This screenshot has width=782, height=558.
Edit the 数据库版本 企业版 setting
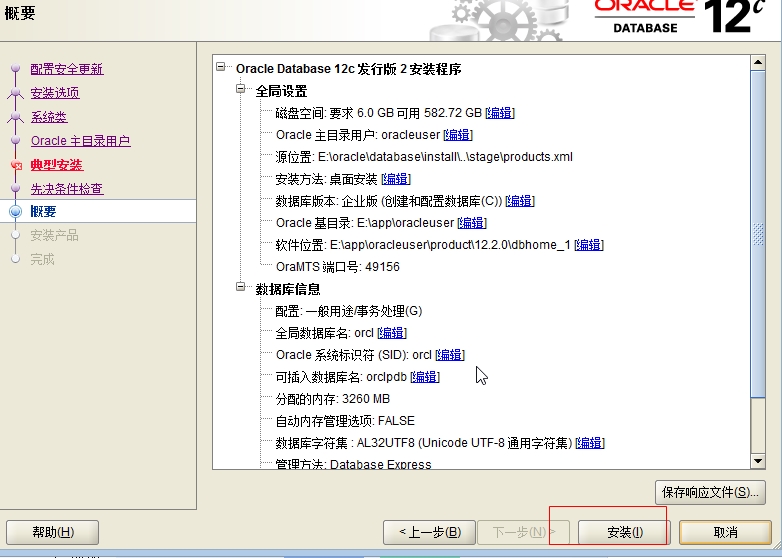point(520,200)
